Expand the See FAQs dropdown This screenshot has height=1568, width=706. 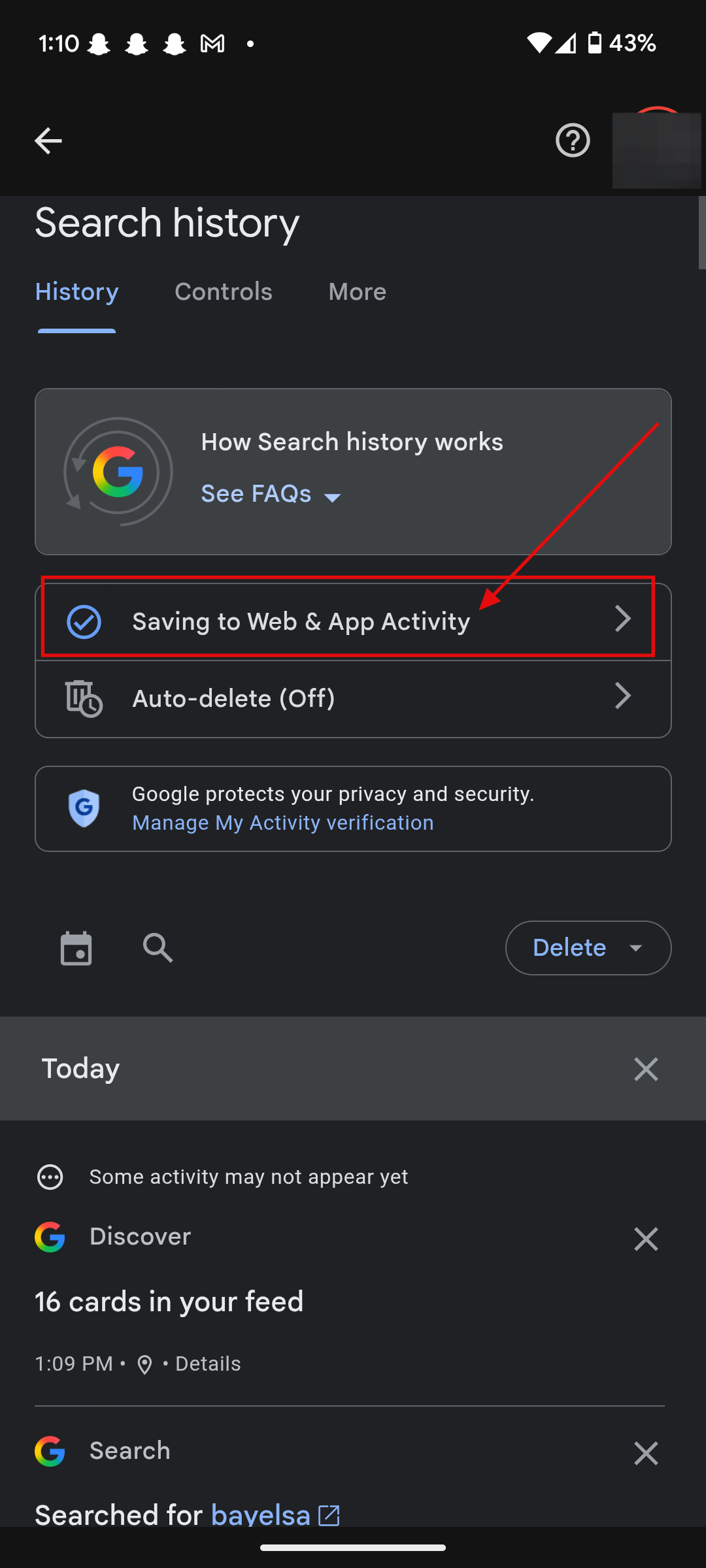tap(271, 495)
